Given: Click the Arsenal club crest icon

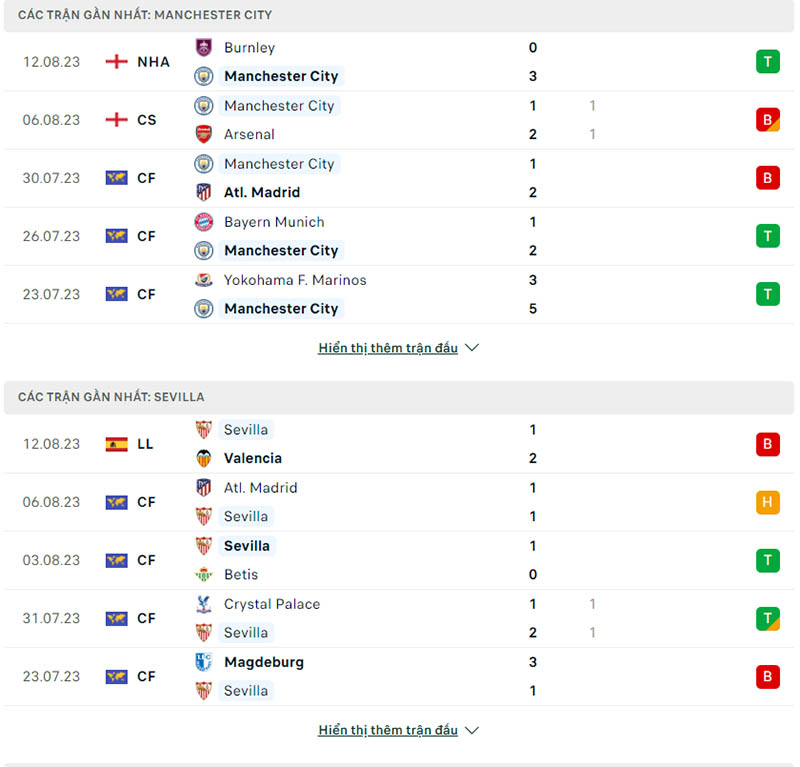Looking at the screenshot, I should coord(204,134).
